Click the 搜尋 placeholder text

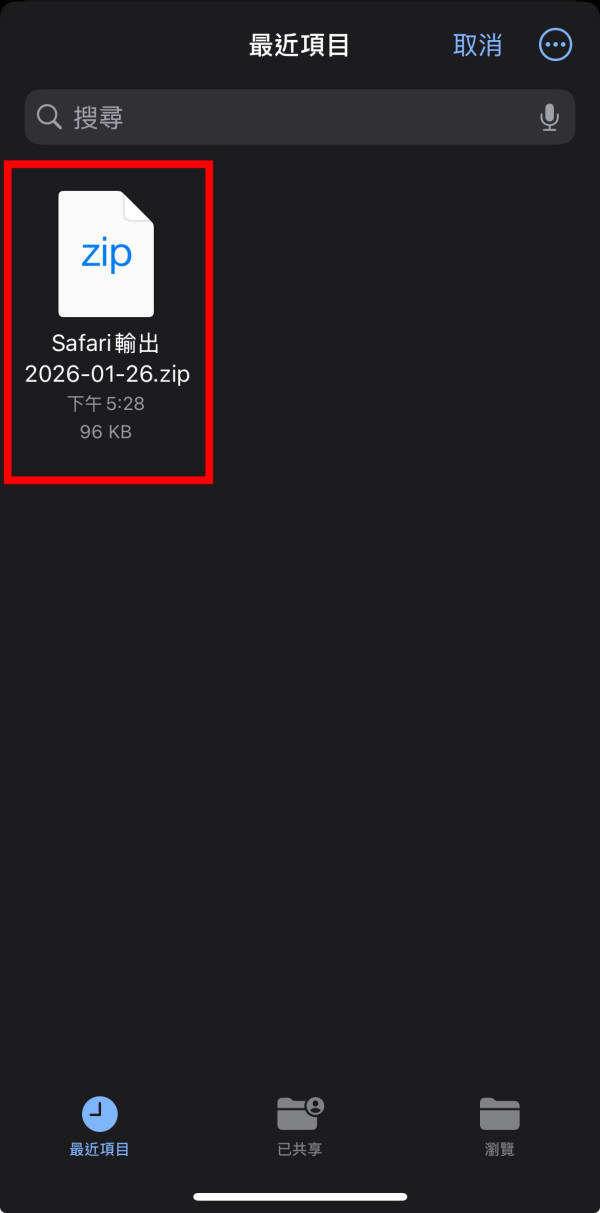pos(98,118)
